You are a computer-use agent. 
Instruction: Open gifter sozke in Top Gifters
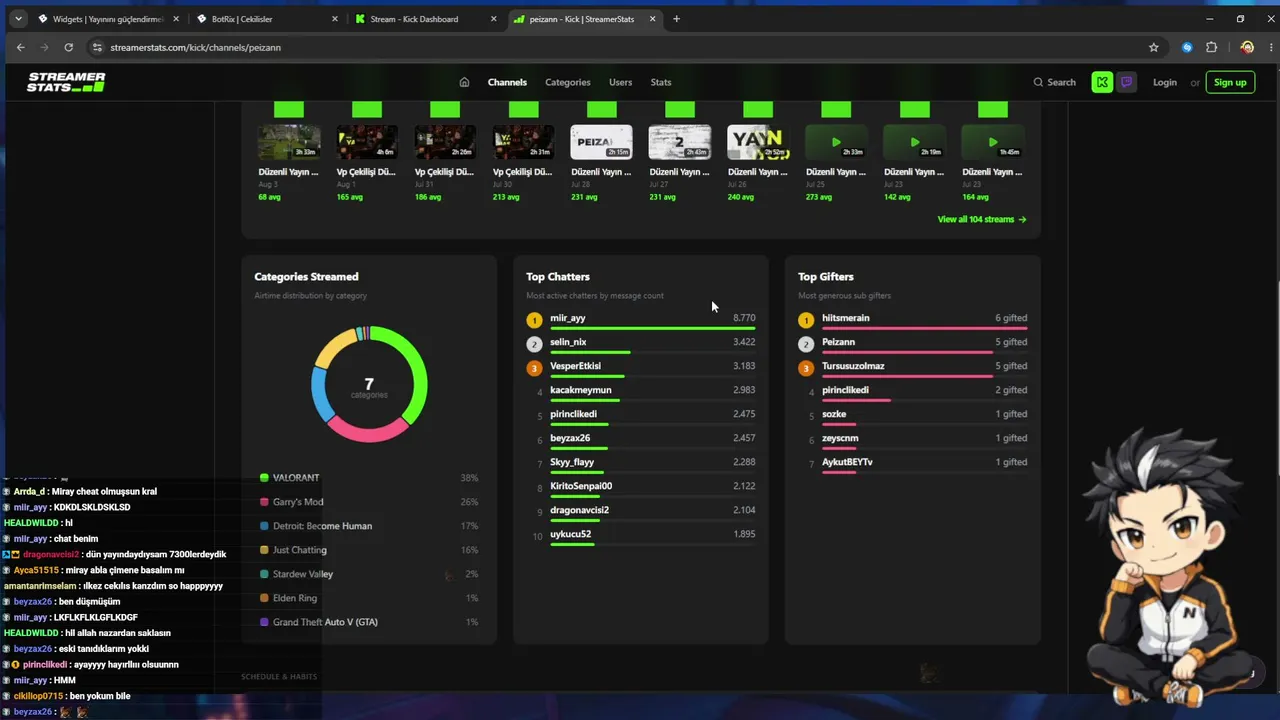coord(834,414)
